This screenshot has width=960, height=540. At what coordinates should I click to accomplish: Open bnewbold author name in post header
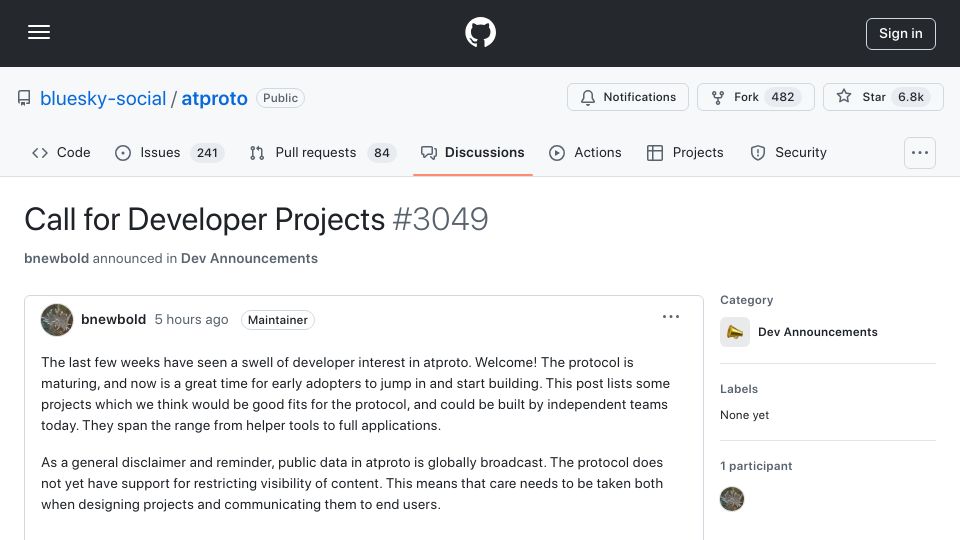(x=113, y=320)
